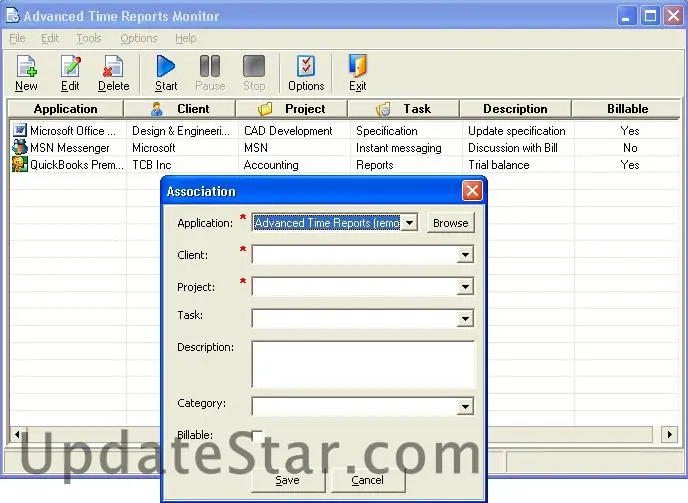Screen dimensions: 688x503
Task: Select the 'Specification' task cell
Action: 387,131
